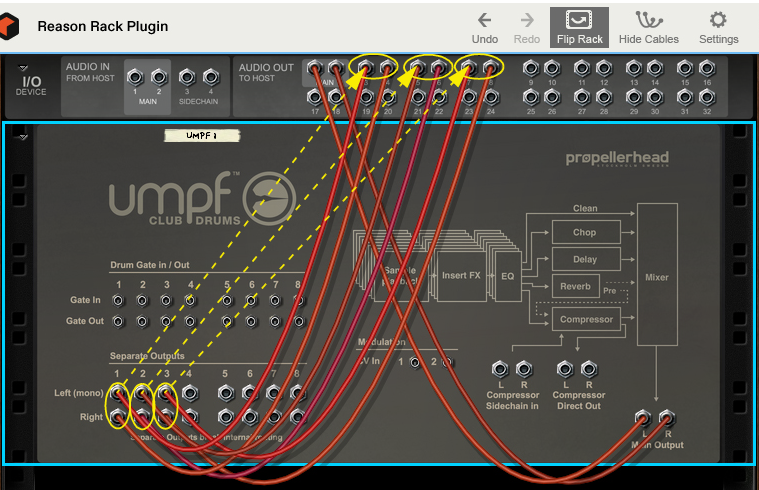Click the Reason logo icon
This screenshot has height=490, width=759.
pos(9,26)
